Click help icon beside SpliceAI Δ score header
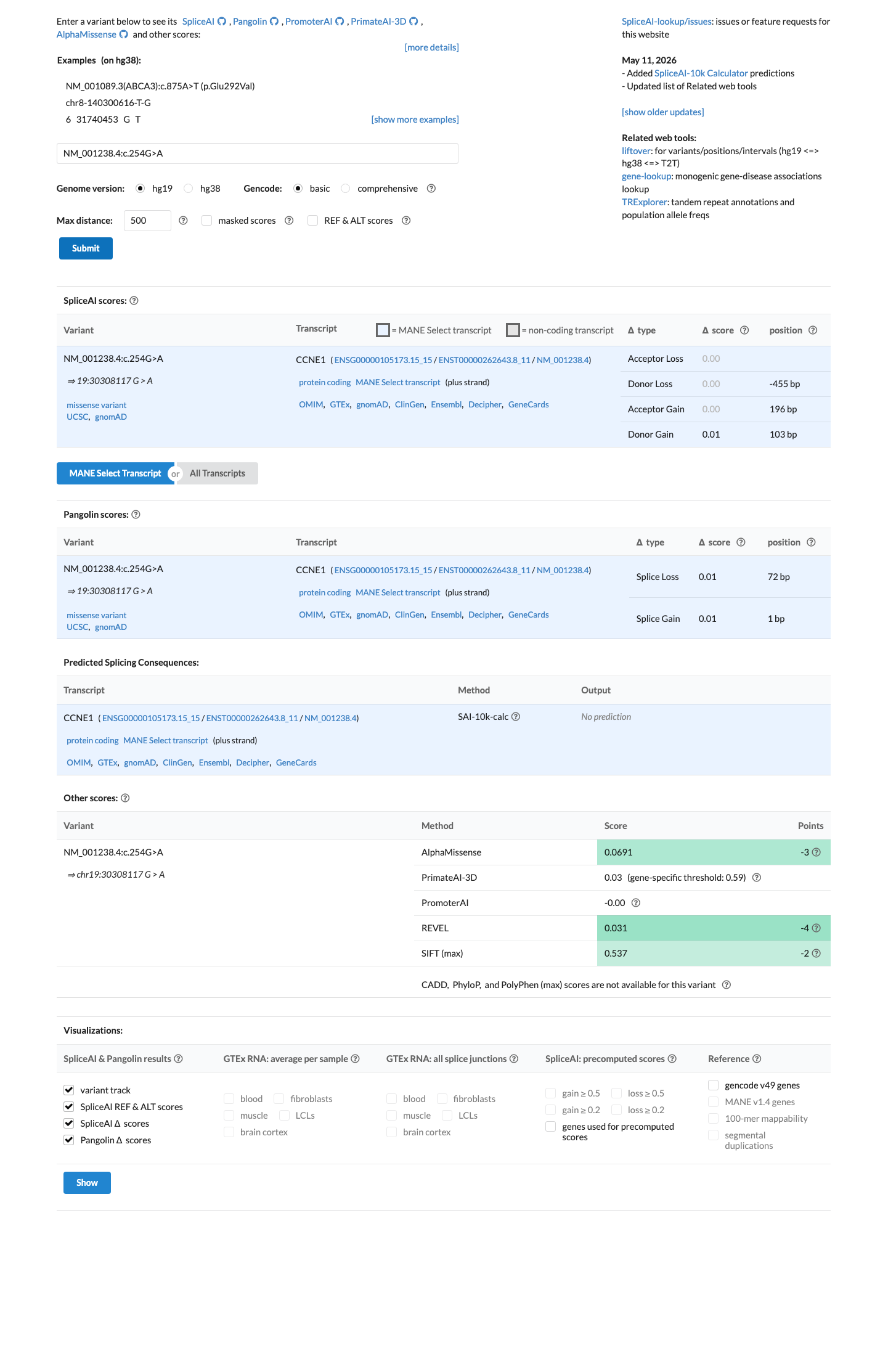This screenshot has width=896, height=1356. pos(744,330)
